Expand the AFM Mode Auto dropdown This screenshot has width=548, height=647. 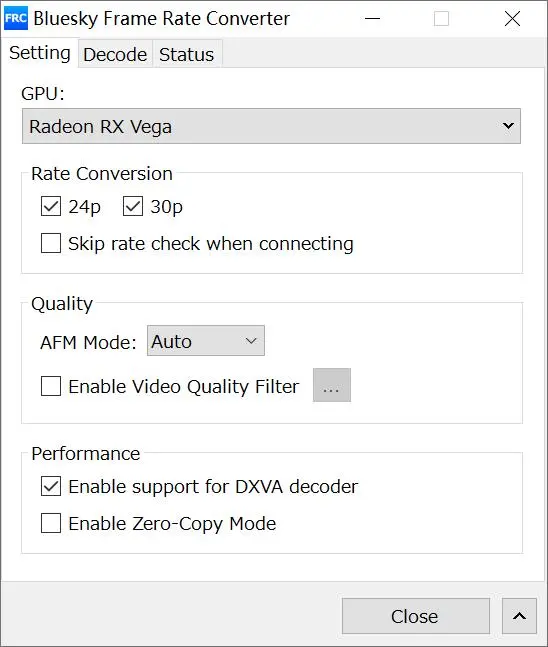click(x=206, y=341)
